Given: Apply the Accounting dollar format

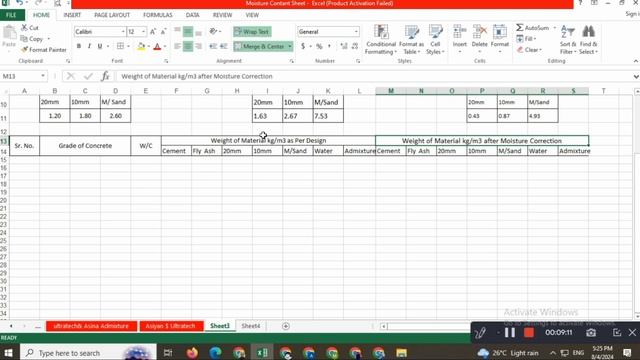Looking at the screenshot, I should (x=303, y=46).
